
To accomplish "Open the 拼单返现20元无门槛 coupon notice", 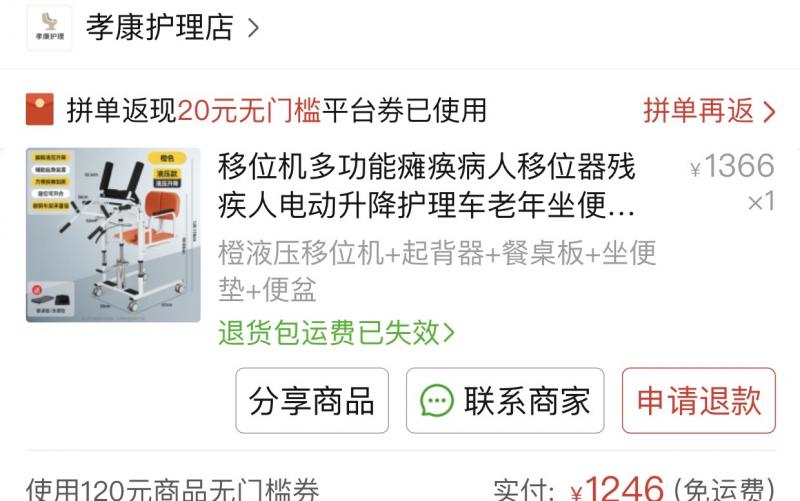I will tap(276, 110).
